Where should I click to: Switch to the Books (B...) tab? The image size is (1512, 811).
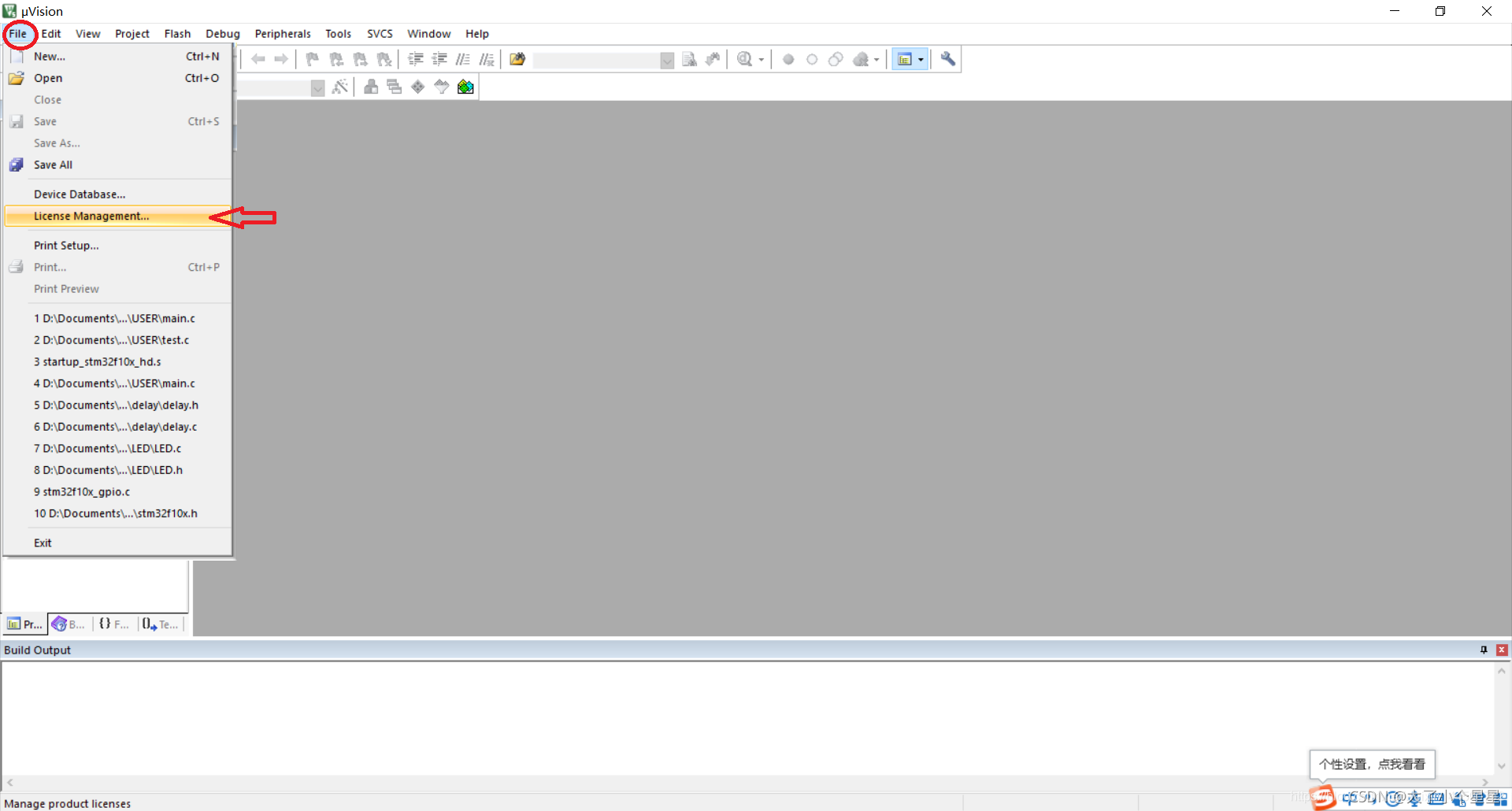69,624
